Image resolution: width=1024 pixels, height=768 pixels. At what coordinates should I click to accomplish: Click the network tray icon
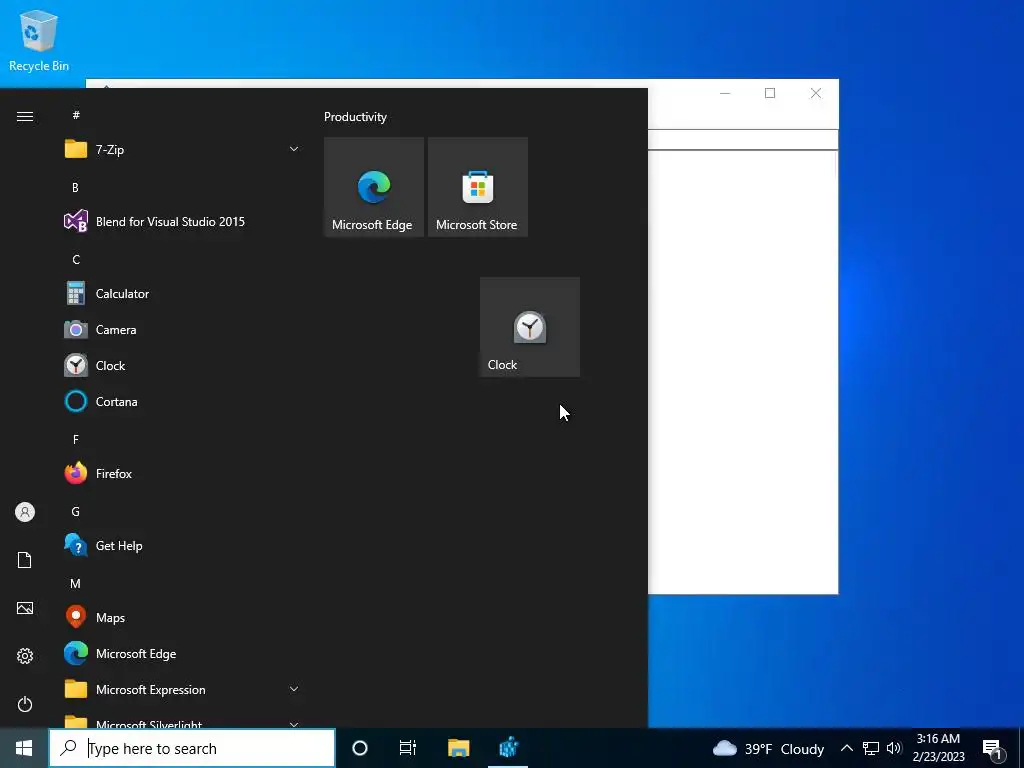click(x=871, y=748)
